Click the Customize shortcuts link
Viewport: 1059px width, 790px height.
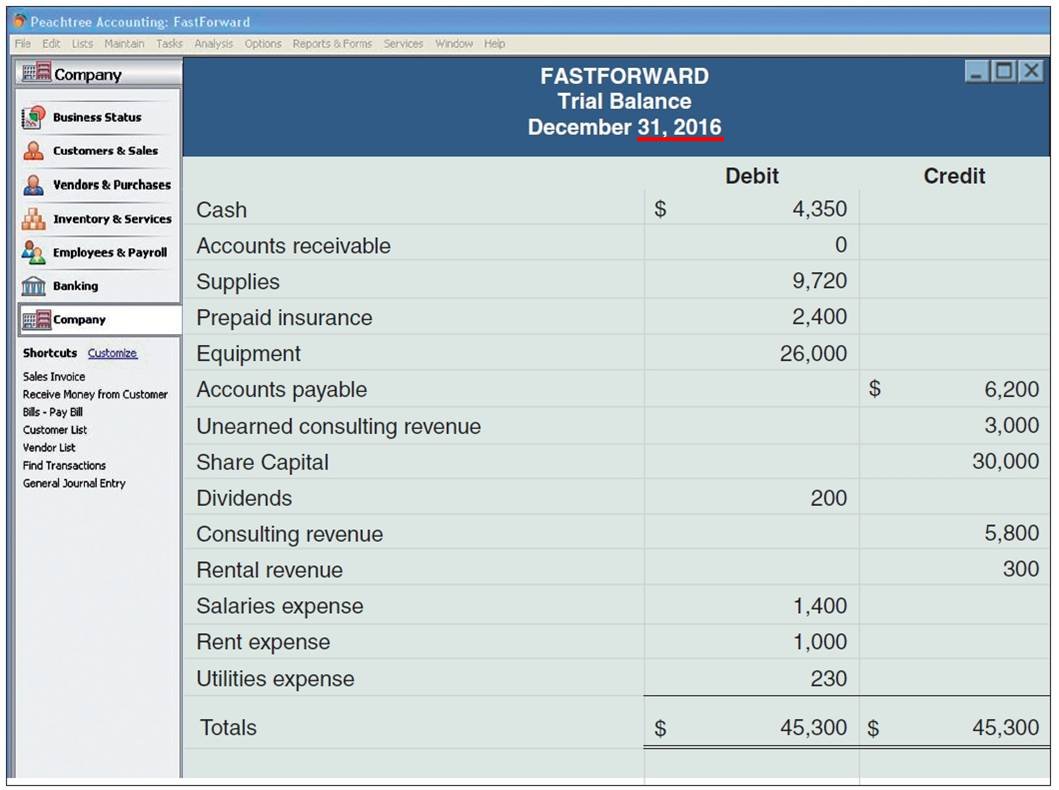pos(112,353)
